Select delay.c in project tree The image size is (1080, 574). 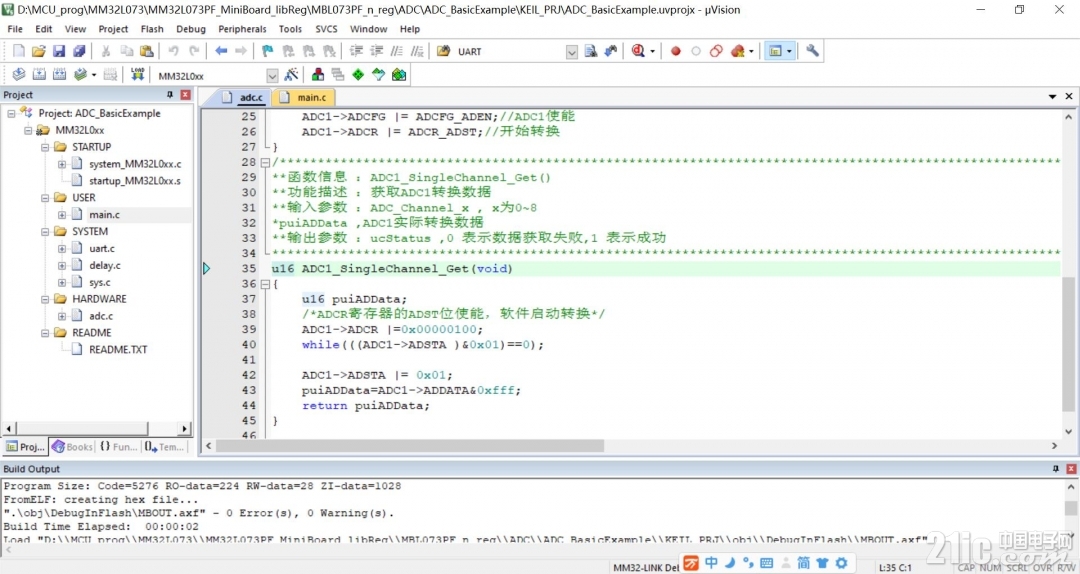105,265
